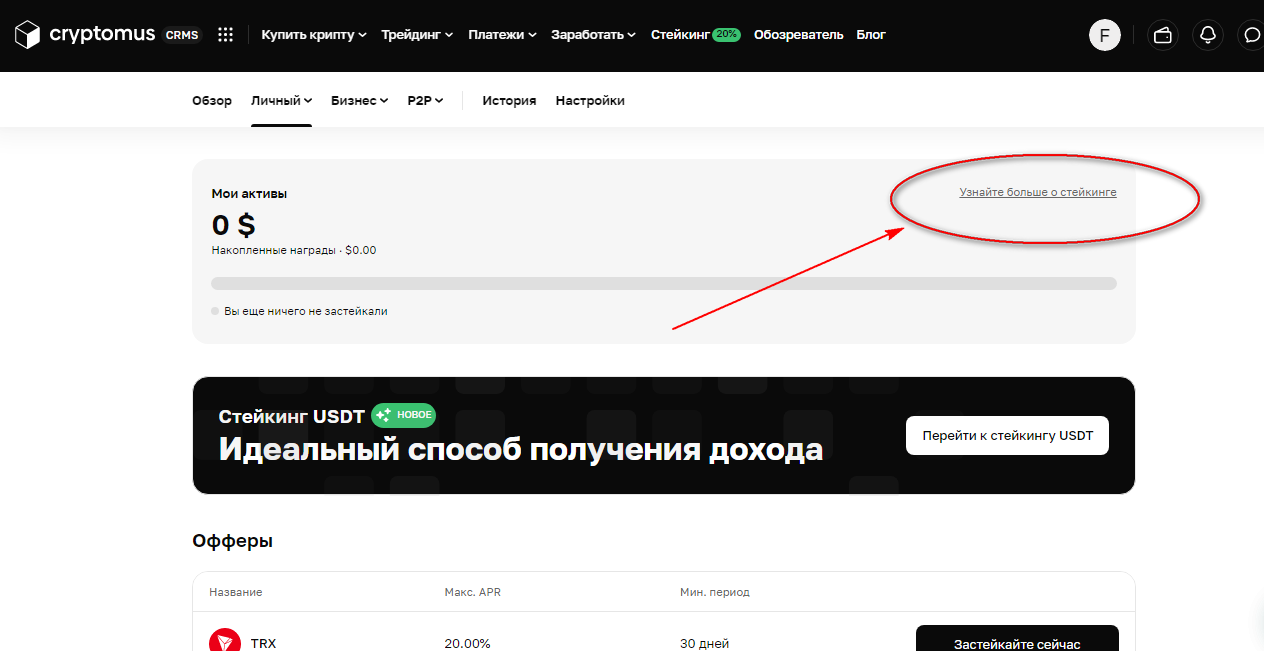The width and height of the screenshot is (1264, 651).
Task: Click the 30 дней period value
Action: 705,643
